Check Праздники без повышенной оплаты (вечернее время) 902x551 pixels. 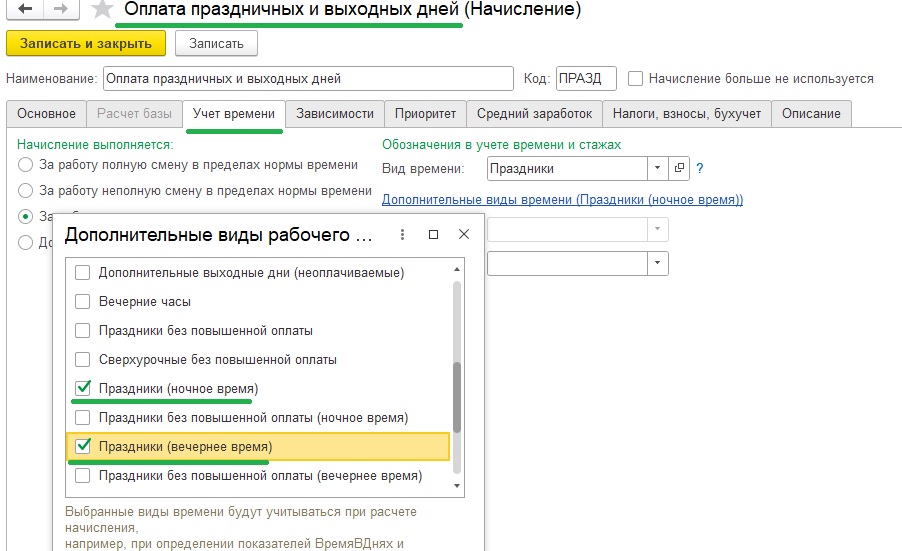(x=83, y=476)
